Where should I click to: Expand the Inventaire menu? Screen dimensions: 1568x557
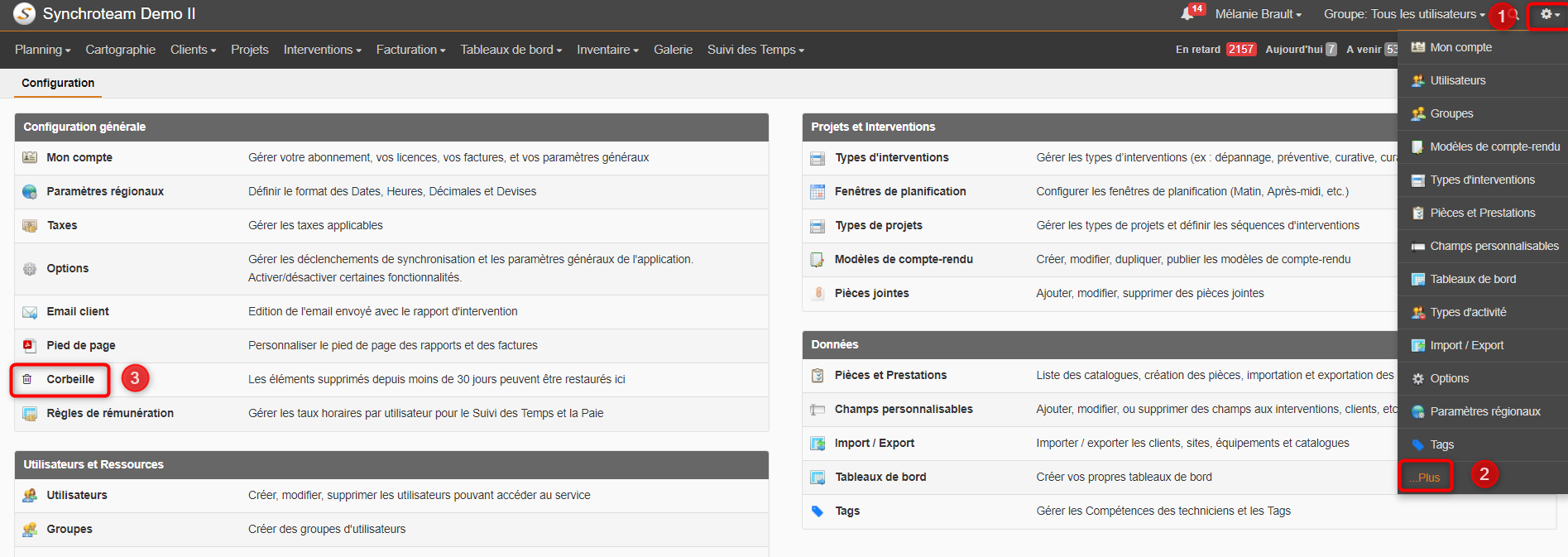coord(607,50)
